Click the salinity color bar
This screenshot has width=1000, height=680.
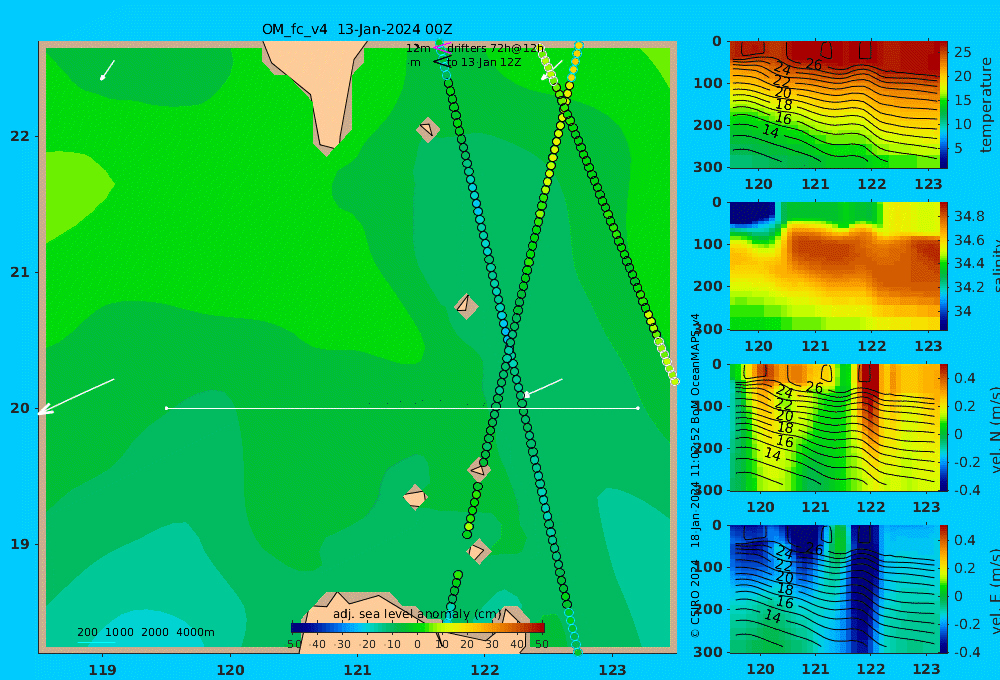point(944,266)
